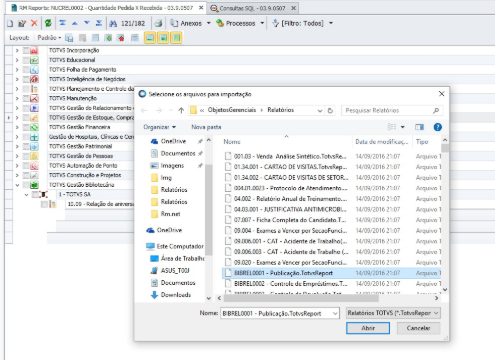Click the printer icon in toolbar
The image size is (495, 360).
pyautogui.click(x=158, y=23)
